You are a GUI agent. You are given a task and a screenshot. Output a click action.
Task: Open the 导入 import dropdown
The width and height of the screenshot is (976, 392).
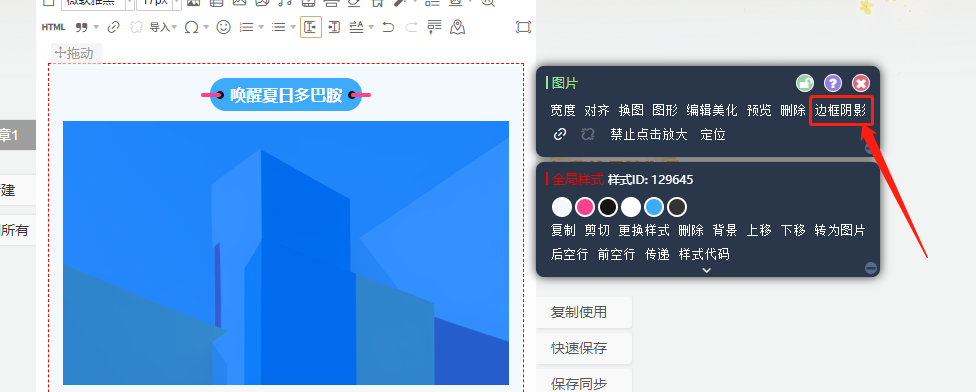pyautogui.click(x=163, y=27)
